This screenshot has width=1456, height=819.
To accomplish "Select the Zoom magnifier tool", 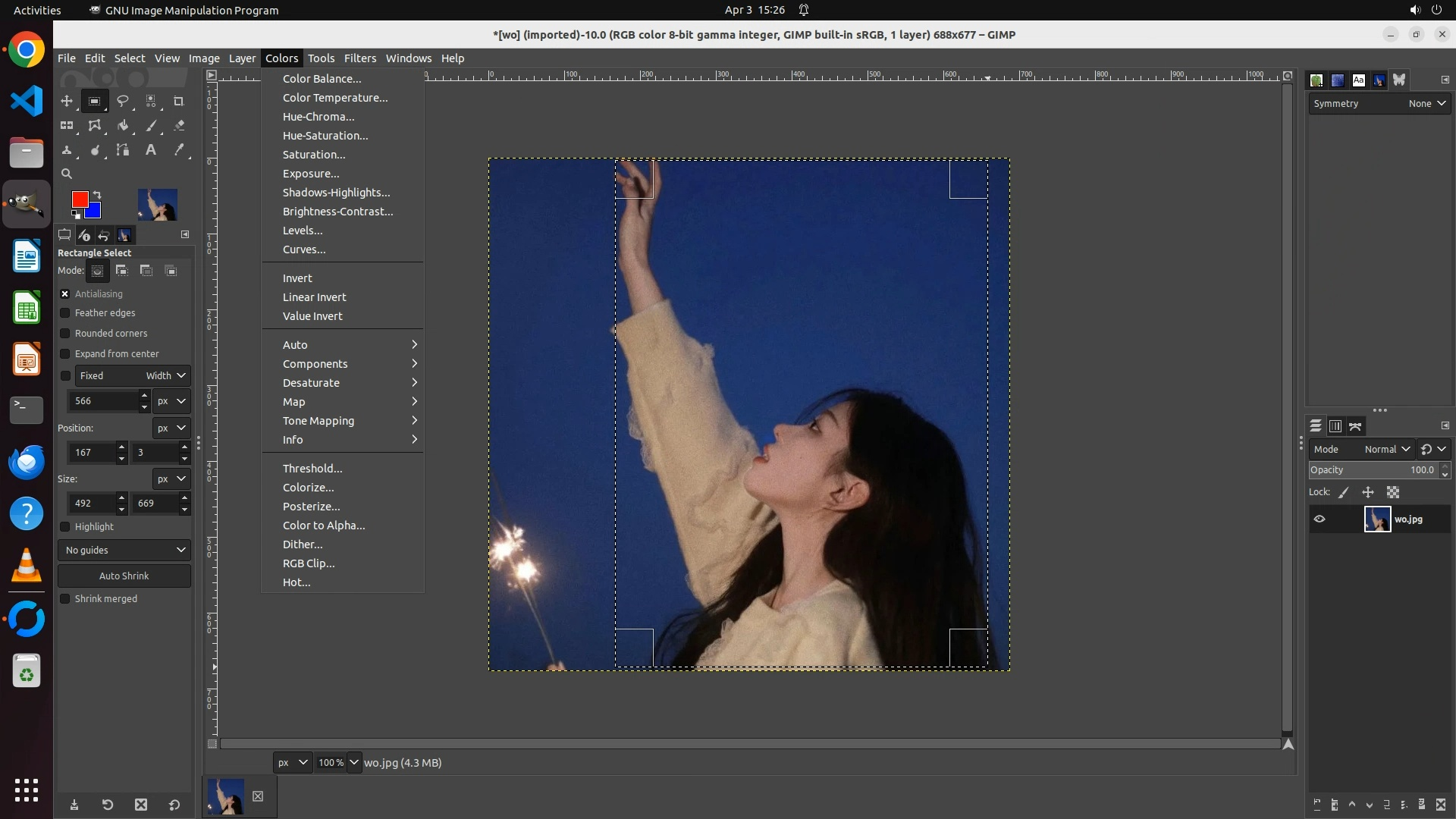I will pyautogui.click(x=67, y=174).
